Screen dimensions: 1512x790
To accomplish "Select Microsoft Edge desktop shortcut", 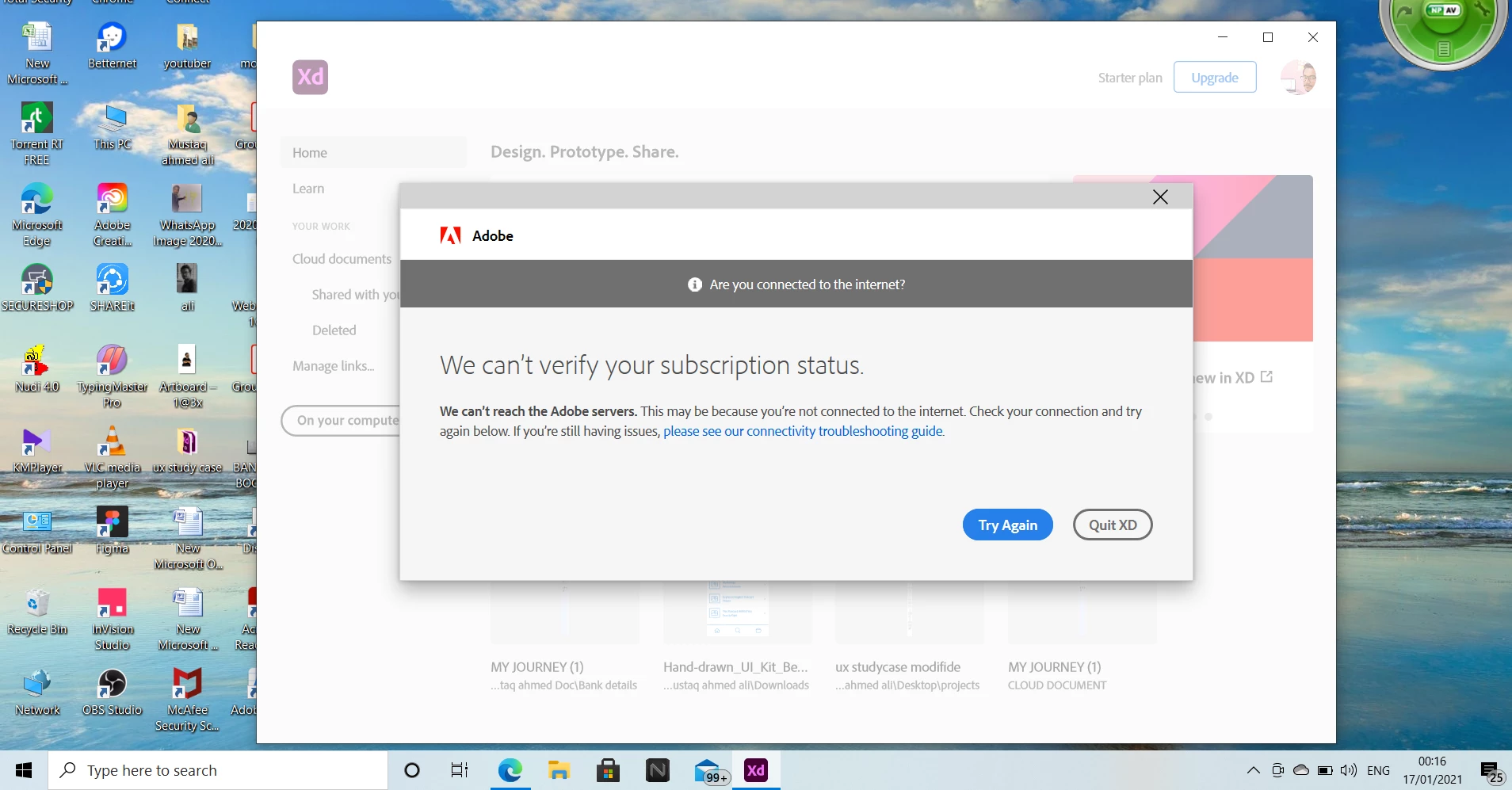I will (x=36, y=215).
